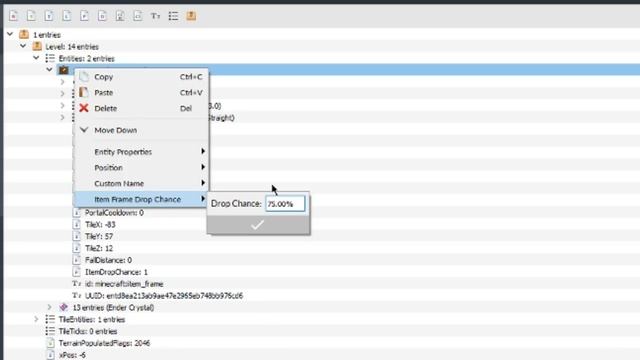
Task: Click the list icon beside 'TileEntities: 1 entries'
Action: click(x=50, y=319)
